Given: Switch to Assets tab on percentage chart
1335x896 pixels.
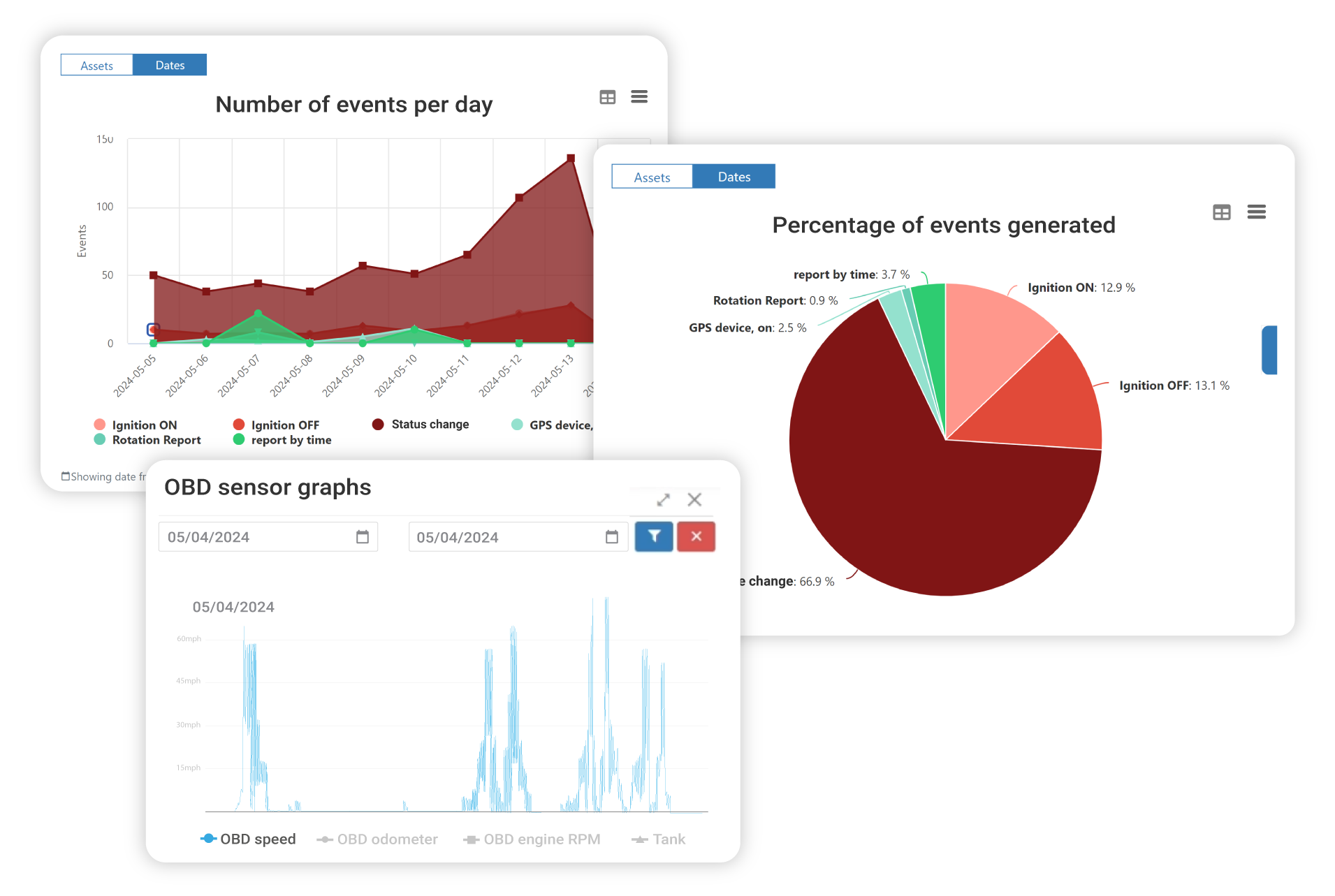Looking at the screenshot, I should [652, 177].
